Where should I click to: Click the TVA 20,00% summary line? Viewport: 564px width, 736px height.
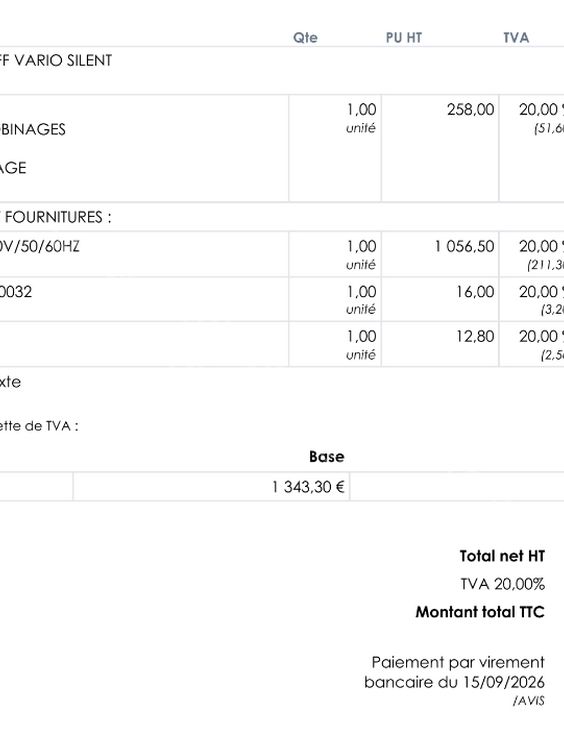point(503,584)
